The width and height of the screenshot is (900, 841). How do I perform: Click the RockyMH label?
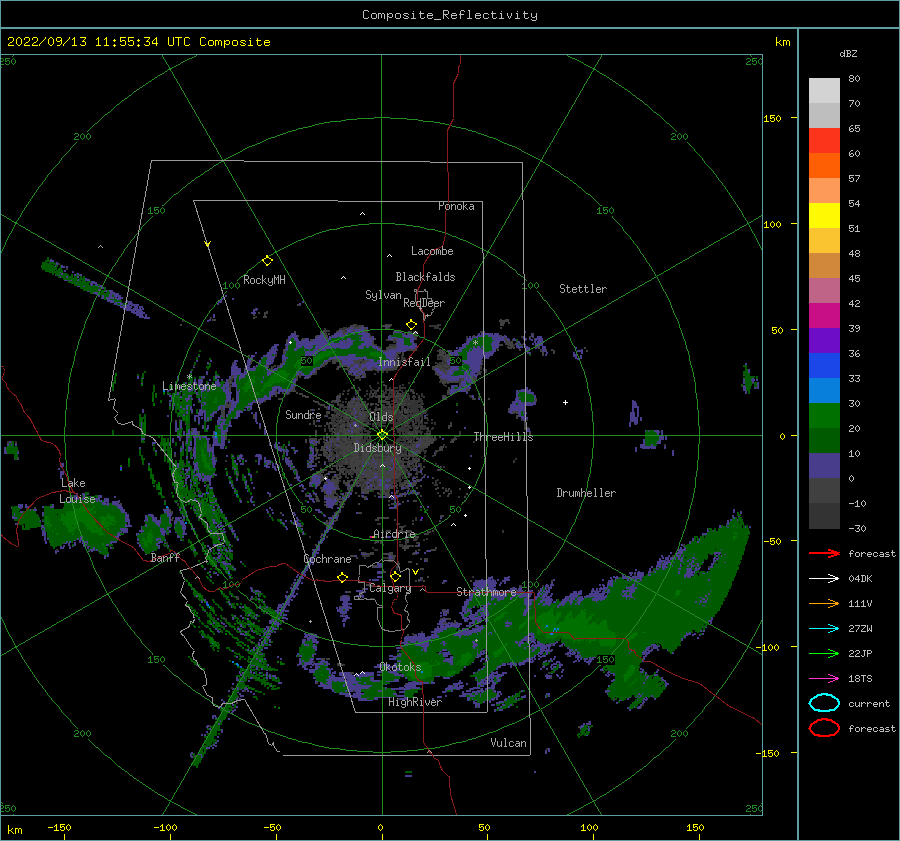pos(264,280)
